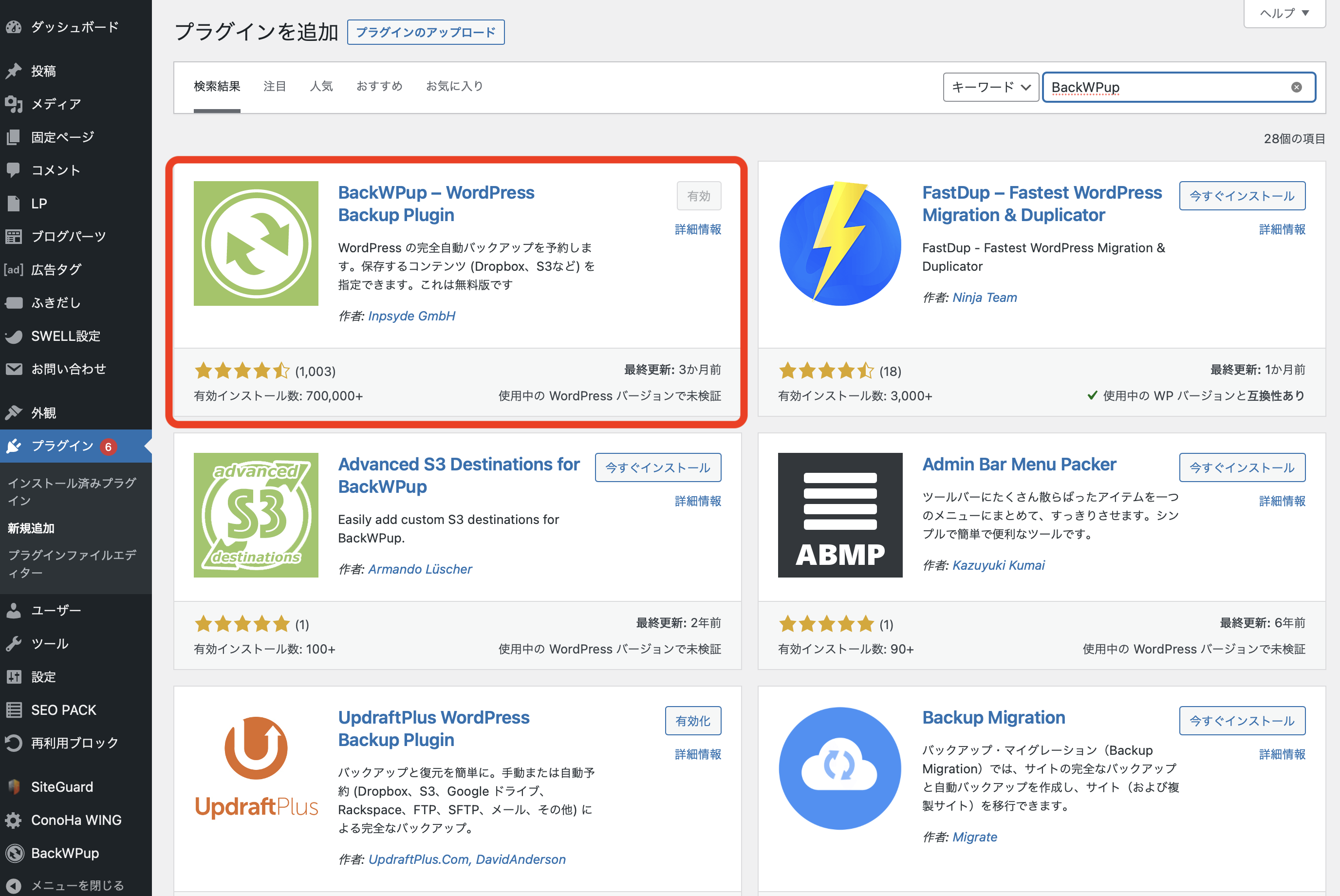Click the UpdraftPlus logo thumbnail
This screenshot has height=896, width=1340.
[x=256, y=768]
